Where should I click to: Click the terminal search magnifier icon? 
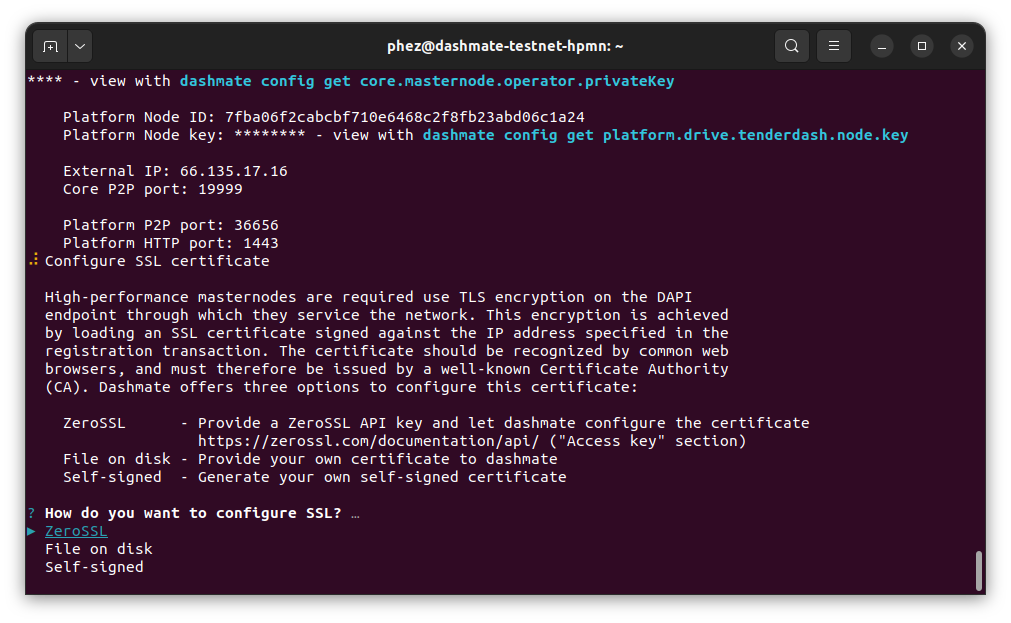(791, 46)
